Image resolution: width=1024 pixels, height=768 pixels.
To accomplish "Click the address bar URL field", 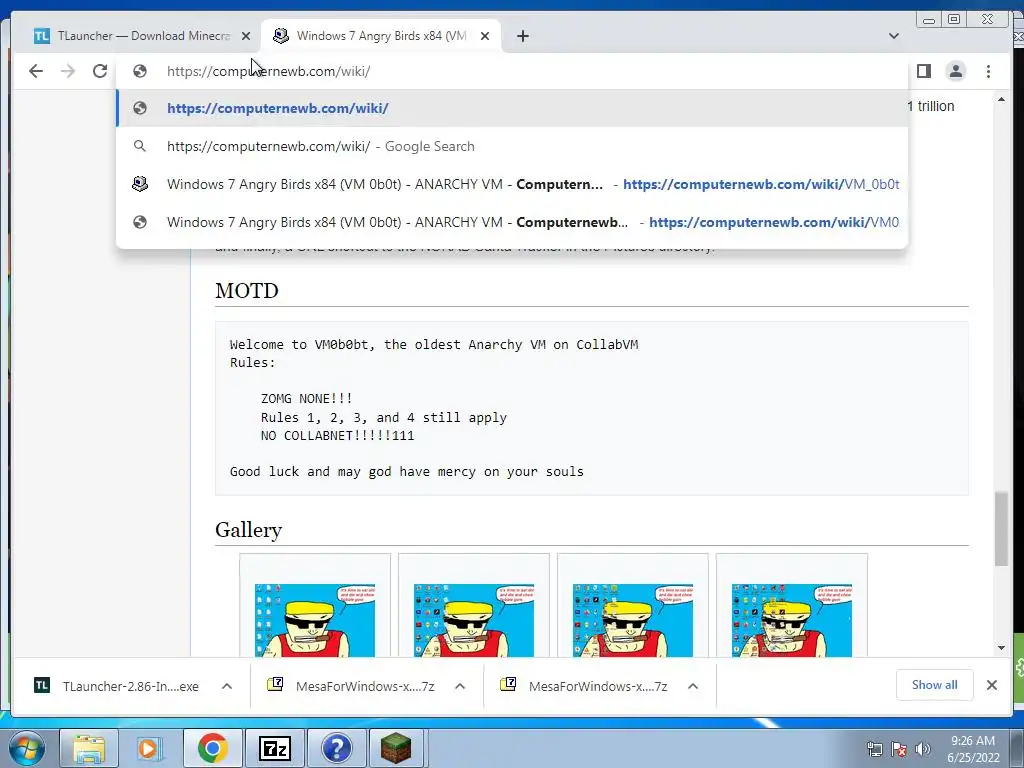I will click(511, 71).
